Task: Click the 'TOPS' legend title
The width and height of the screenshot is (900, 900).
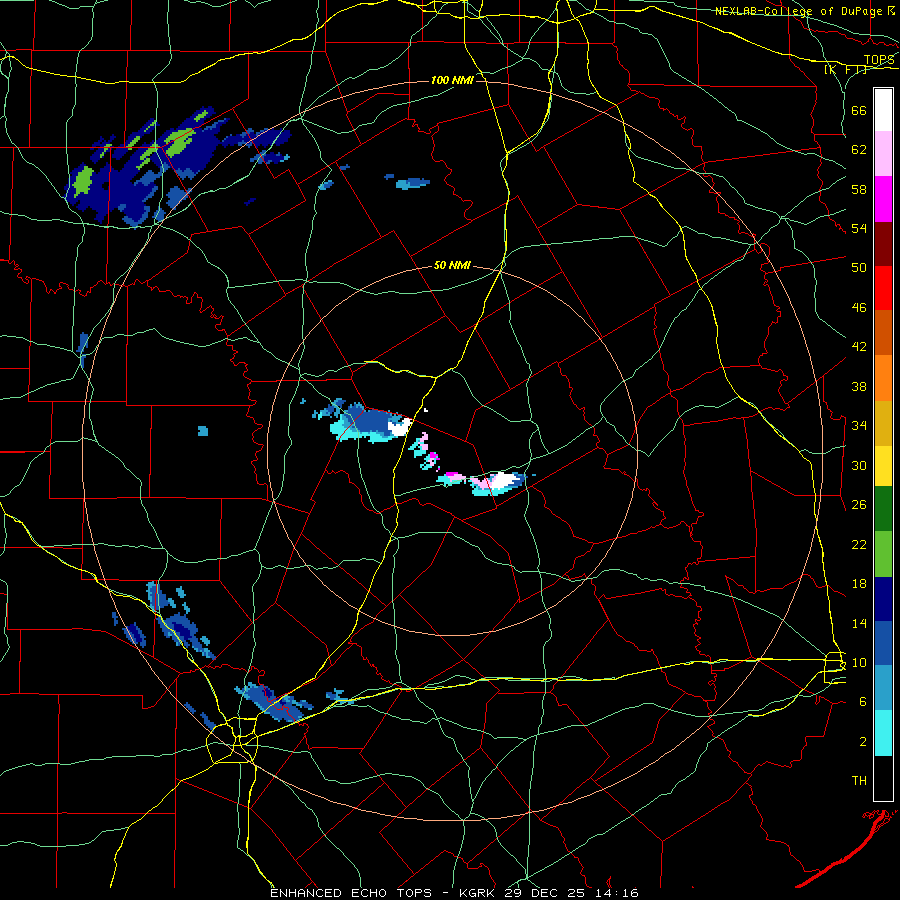Action: tap(879, 60)
